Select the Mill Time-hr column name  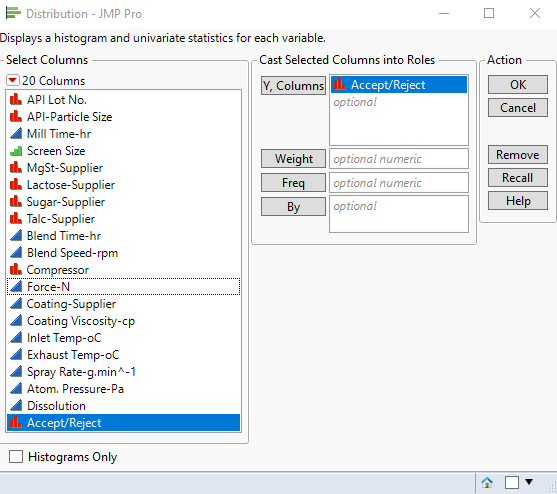(59, 134)
